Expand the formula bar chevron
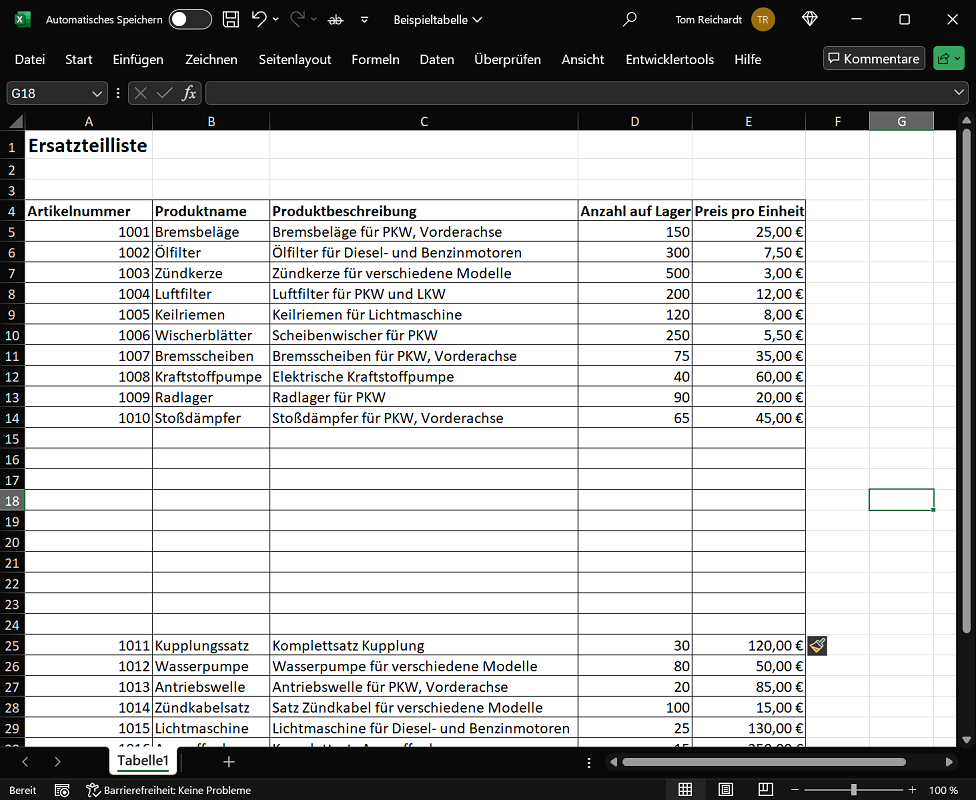The height and width of the screenshot is (800, 976). (958, 93)
